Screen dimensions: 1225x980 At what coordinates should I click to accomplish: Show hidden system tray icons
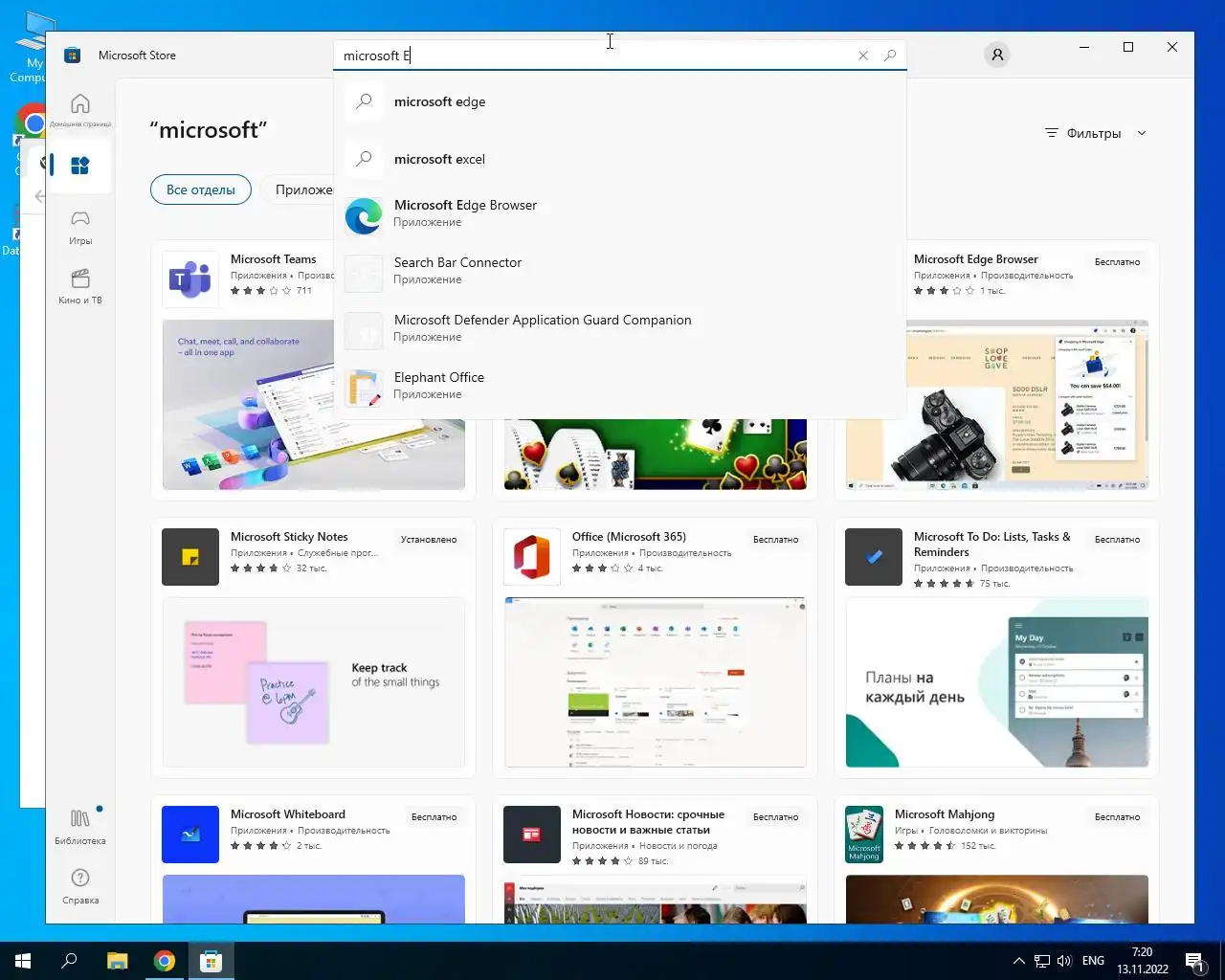(x=1019, y=961)
